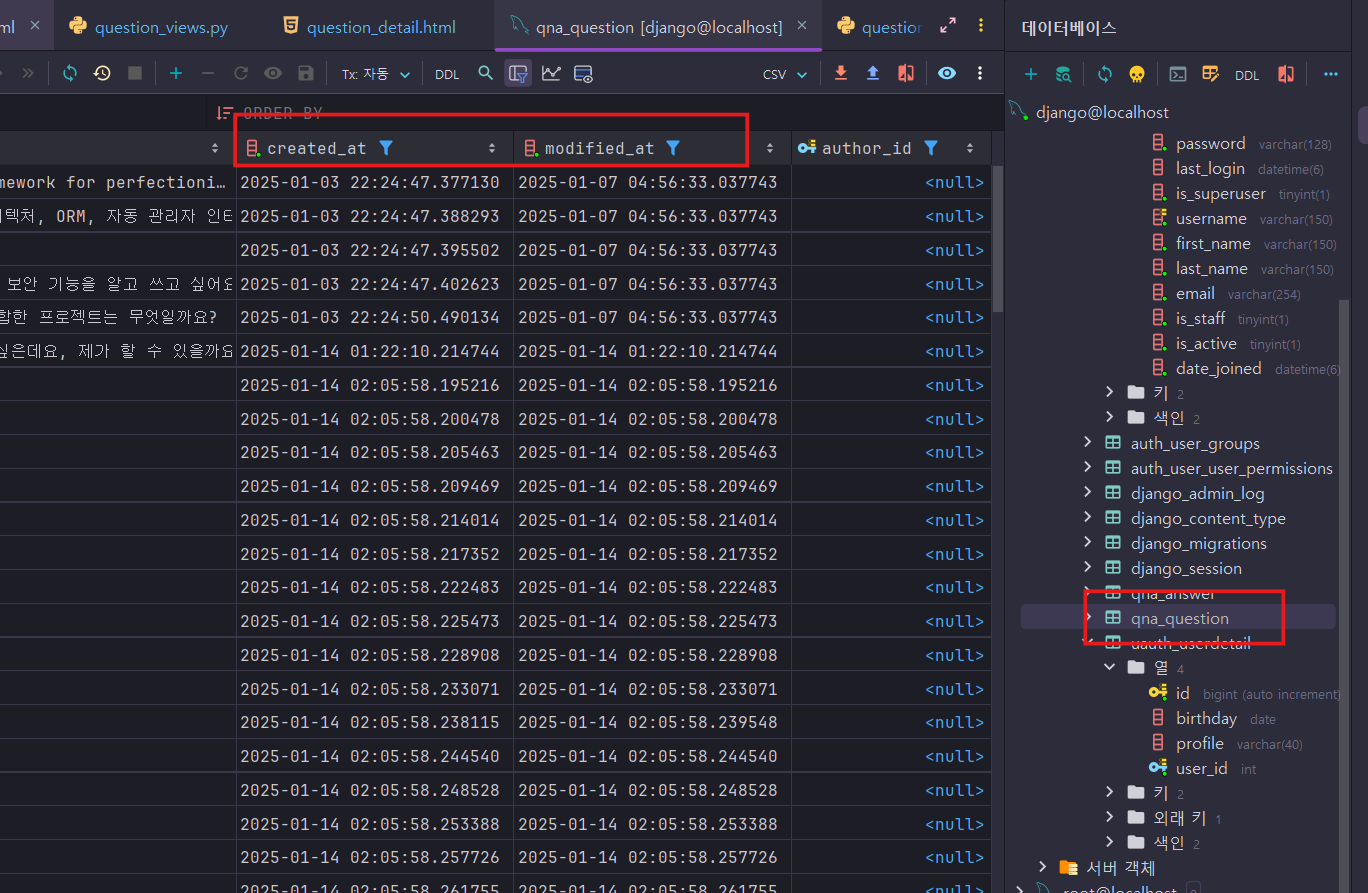
Task: Click the import data upload icon
Action: 873,73
